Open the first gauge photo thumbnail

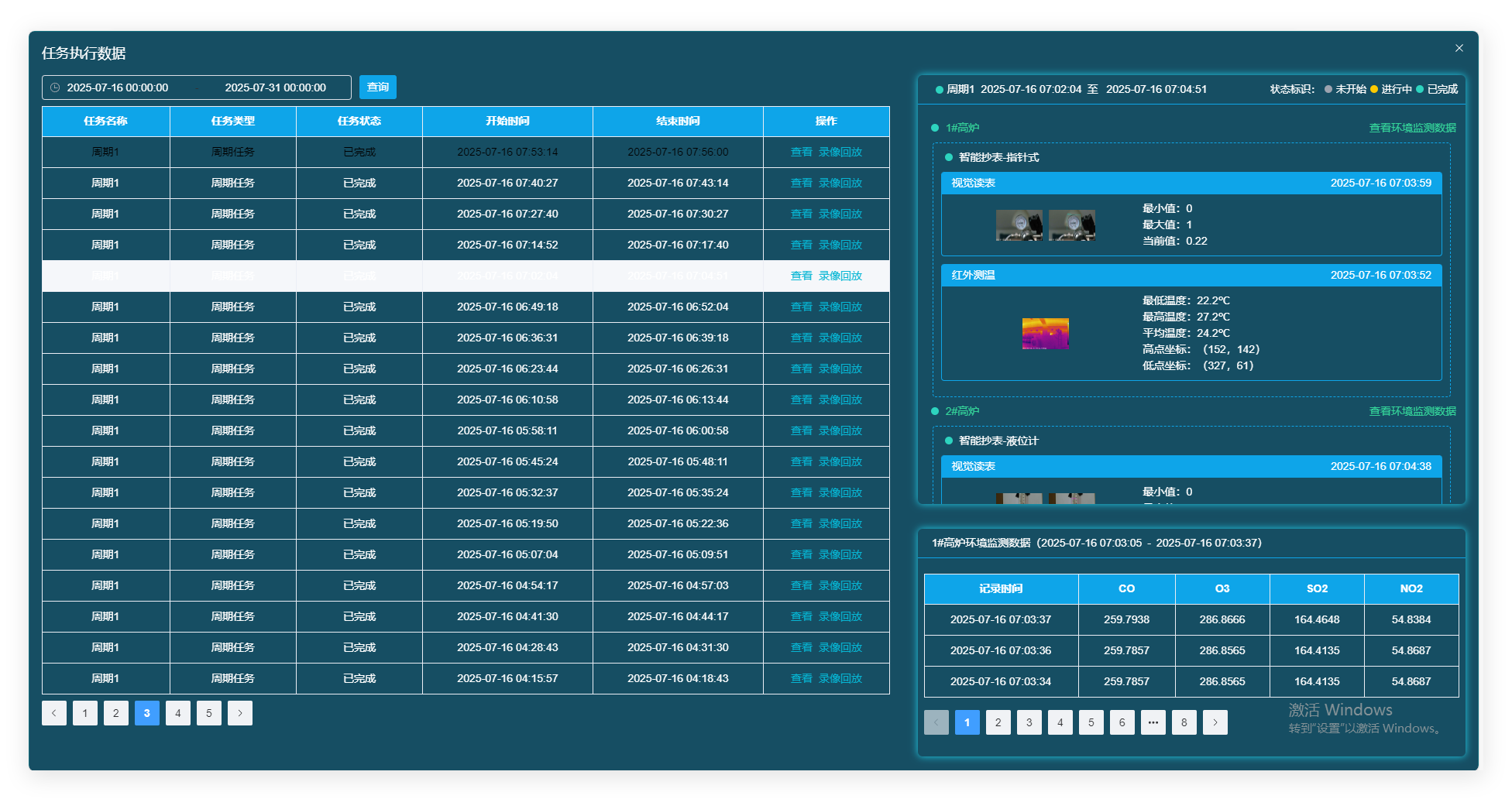(x=1019, y=225)
